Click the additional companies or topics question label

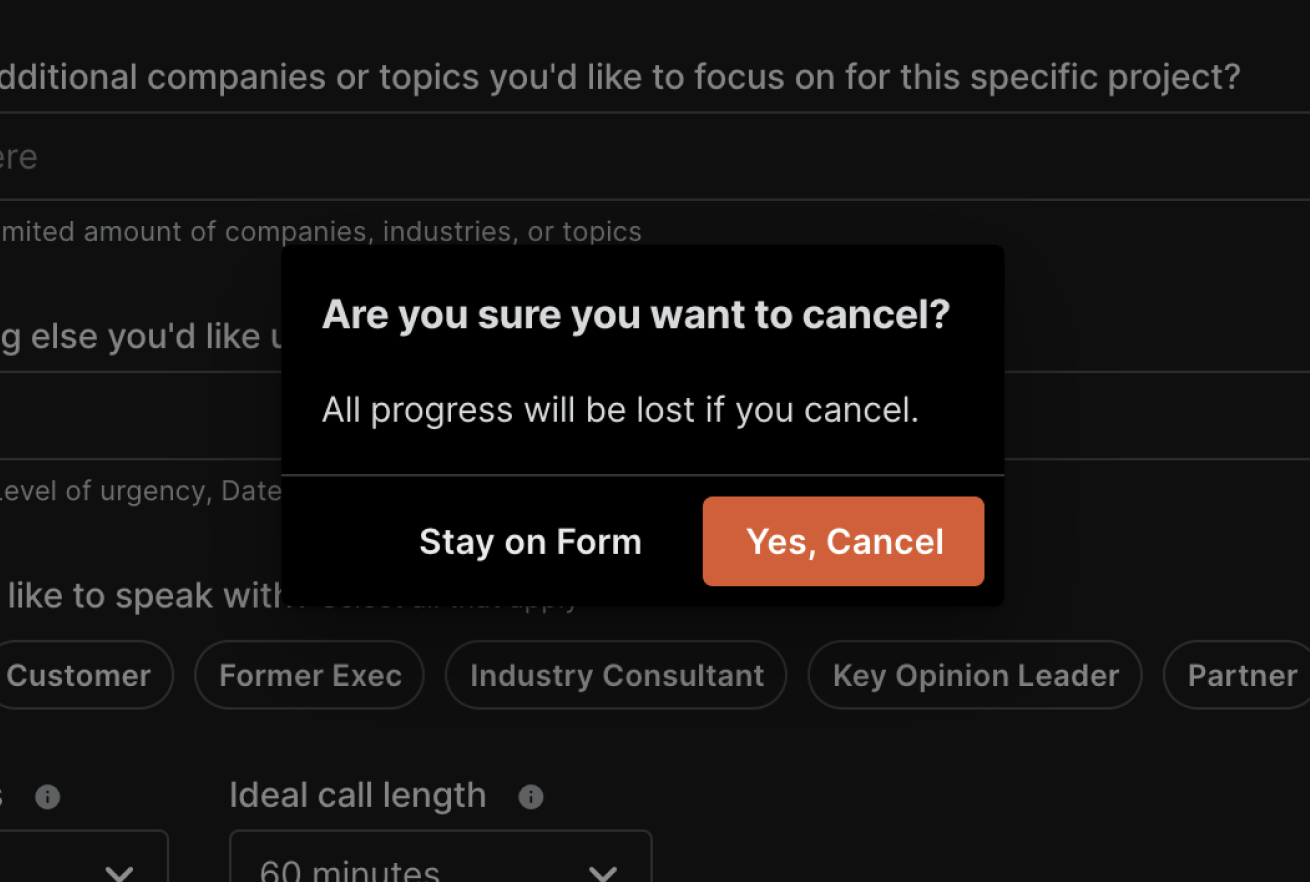[620, 77]
